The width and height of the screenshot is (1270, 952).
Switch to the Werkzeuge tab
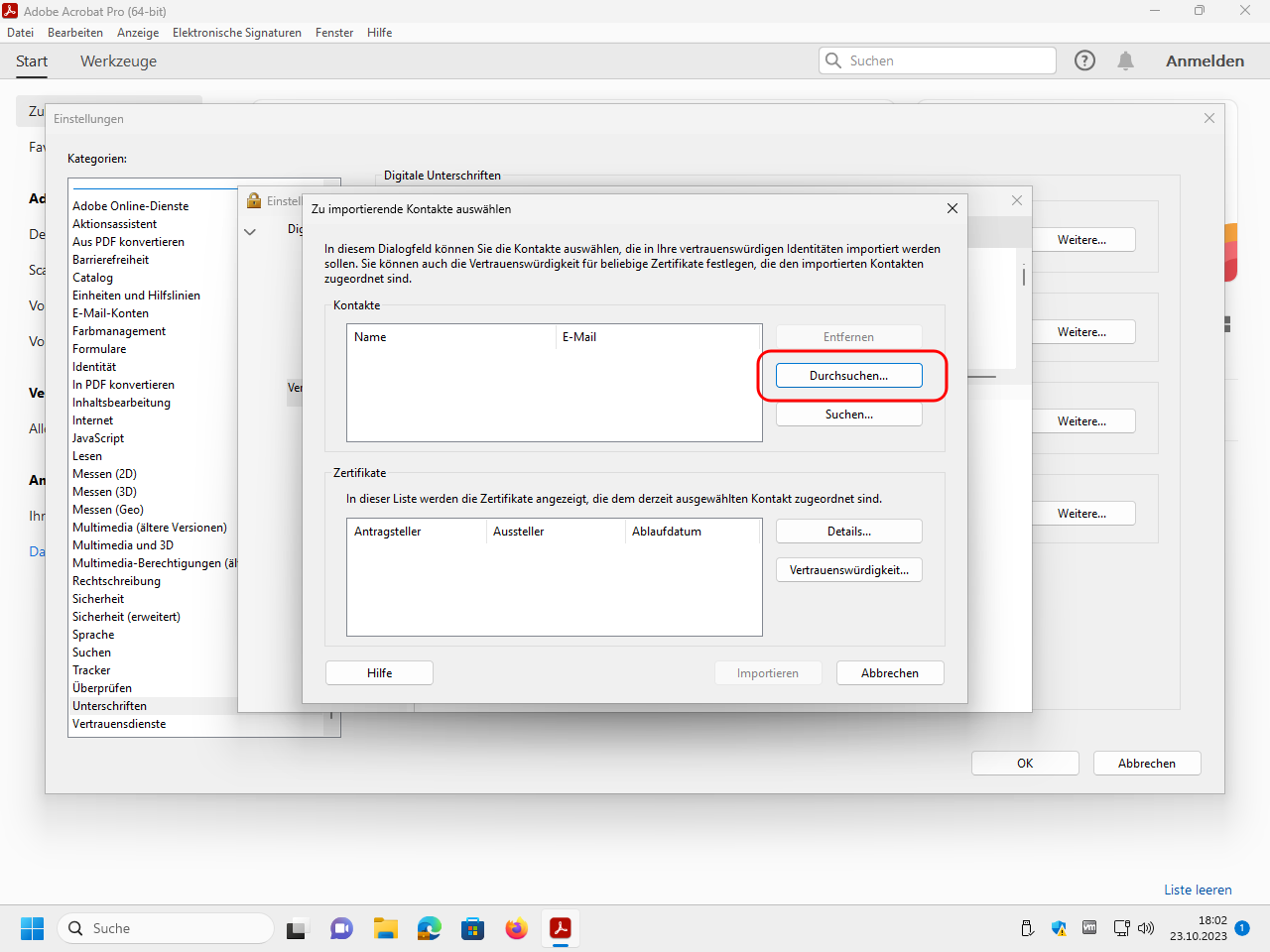pyautogui.click(x=118, y=61)
